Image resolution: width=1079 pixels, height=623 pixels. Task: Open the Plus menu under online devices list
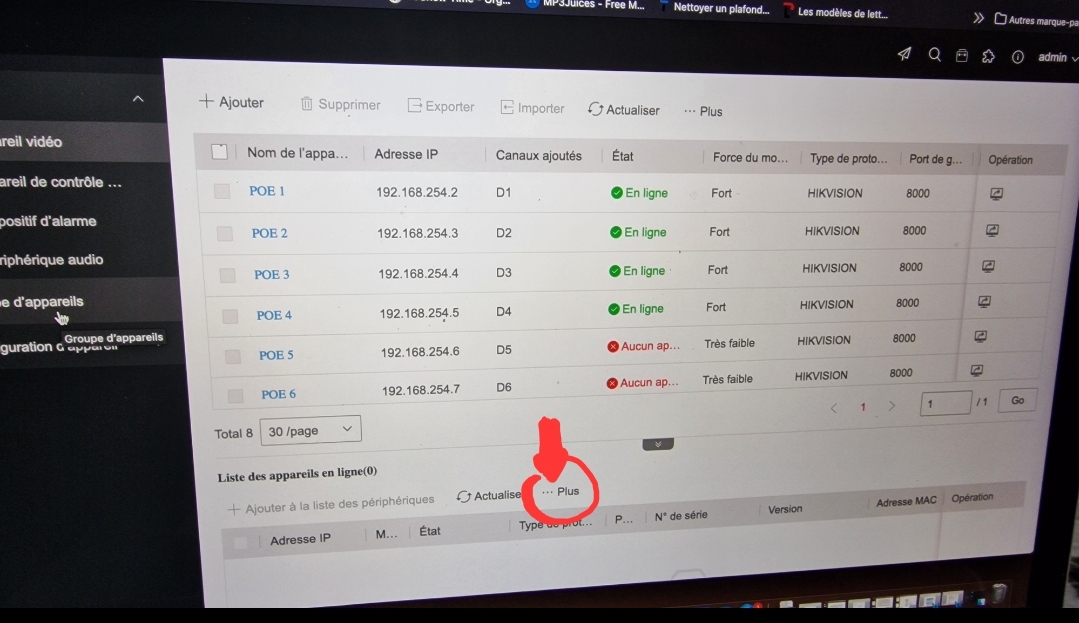[x=560, y=491]
